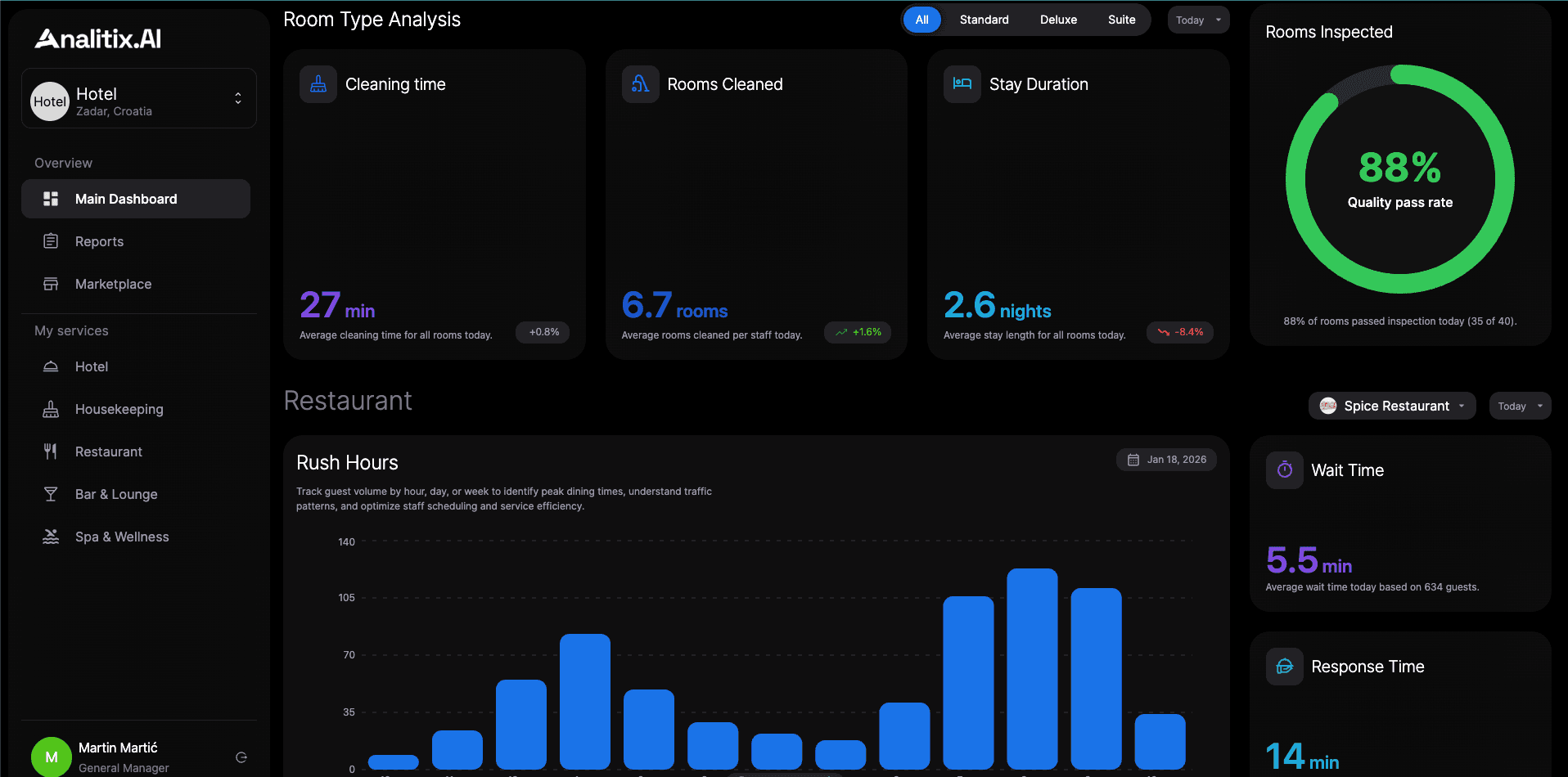Click the Cleaning time broom icon
The image size is (1568, 777).
pyautogui.click(x=318, y=84)
